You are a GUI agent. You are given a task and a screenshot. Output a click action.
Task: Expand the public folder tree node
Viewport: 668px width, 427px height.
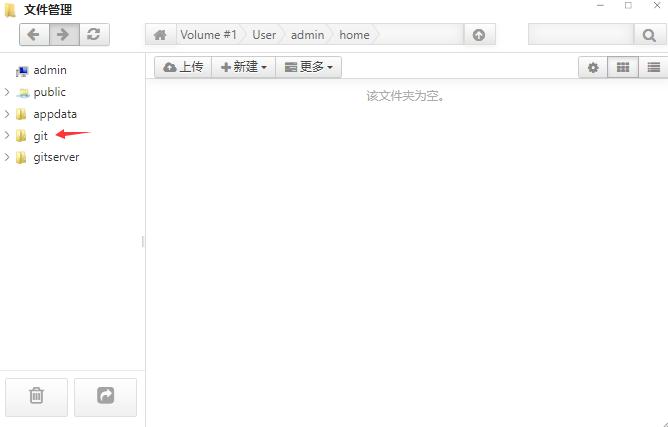tap(8, 92)
